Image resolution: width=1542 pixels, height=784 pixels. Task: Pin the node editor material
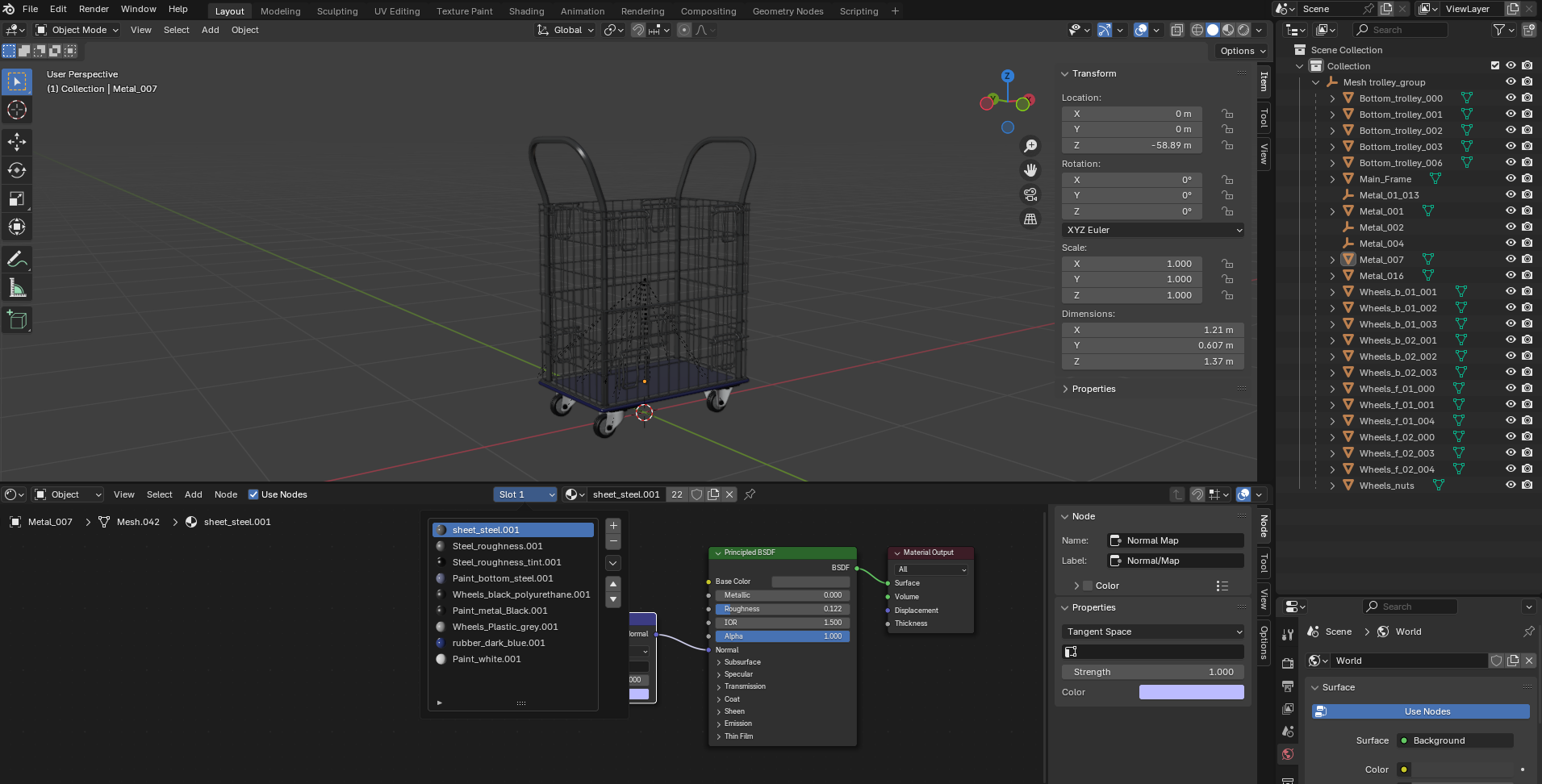750,494
